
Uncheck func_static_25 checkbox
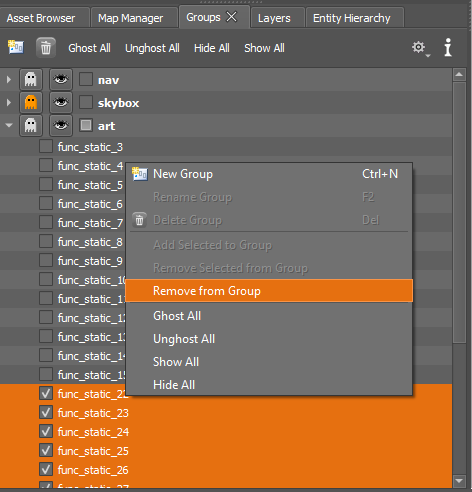[46, 450]
